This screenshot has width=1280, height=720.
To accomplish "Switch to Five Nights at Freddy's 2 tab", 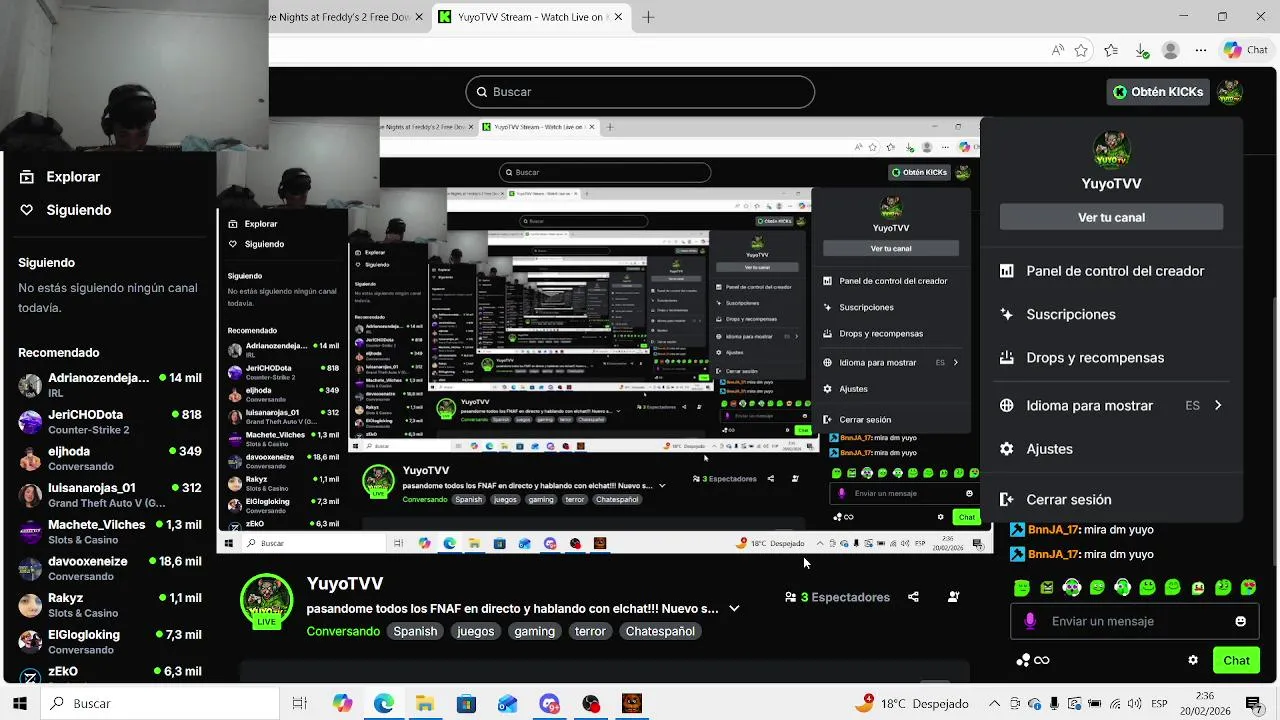I will pos(349,17).
